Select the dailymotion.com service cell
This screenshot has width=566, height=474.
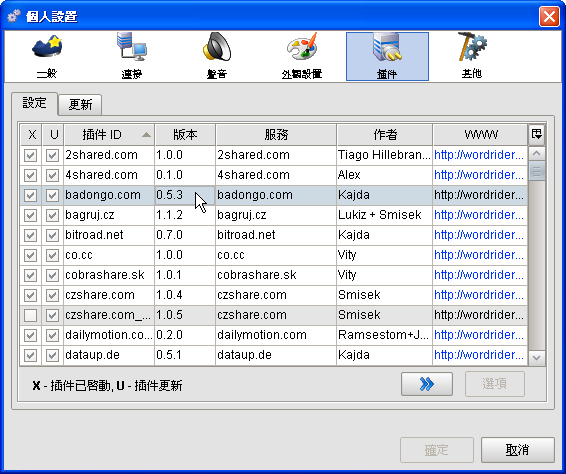[x=276, y=335]
